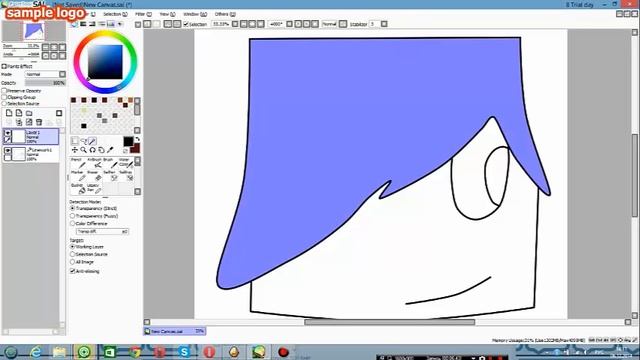This screenshot has width=640, height=360.
Task: Click the navigator preview thumbnail
Action: coord(34,31)
